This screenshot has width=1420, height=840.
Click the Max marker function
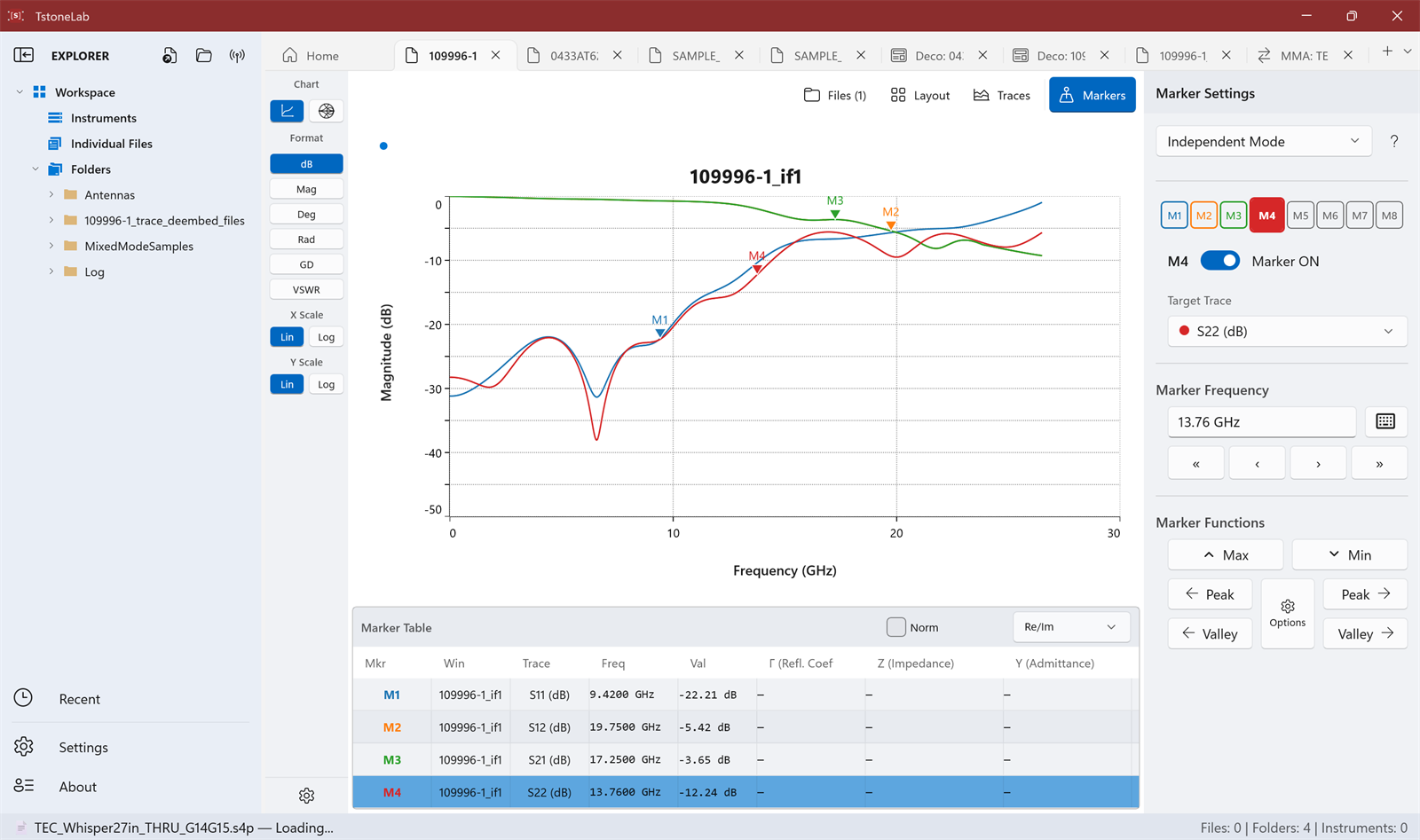coord(1226,554)
